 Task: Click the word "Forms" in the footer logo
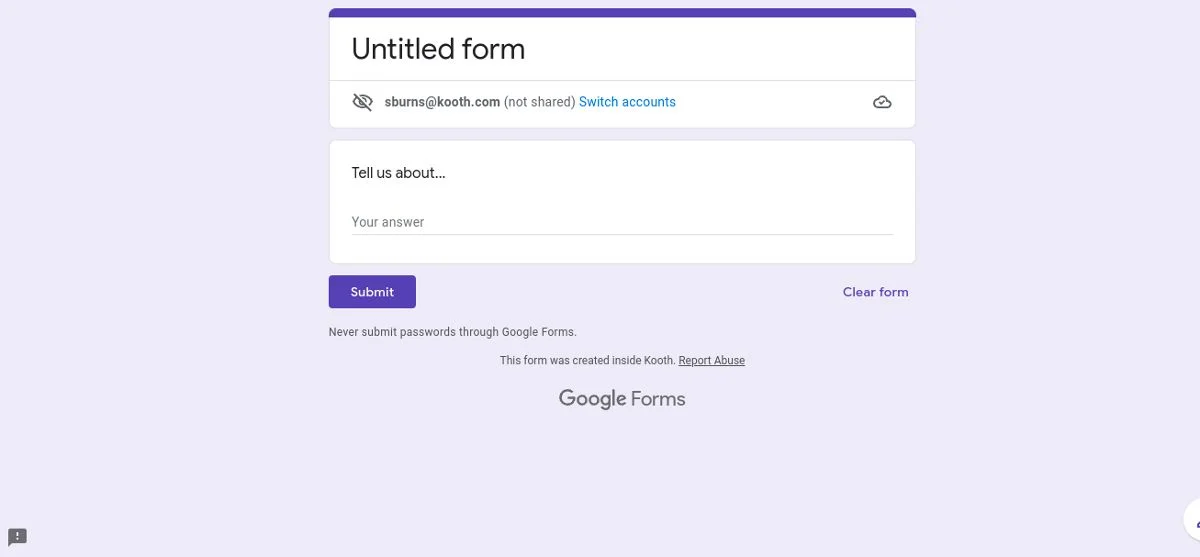click(658, 399)
